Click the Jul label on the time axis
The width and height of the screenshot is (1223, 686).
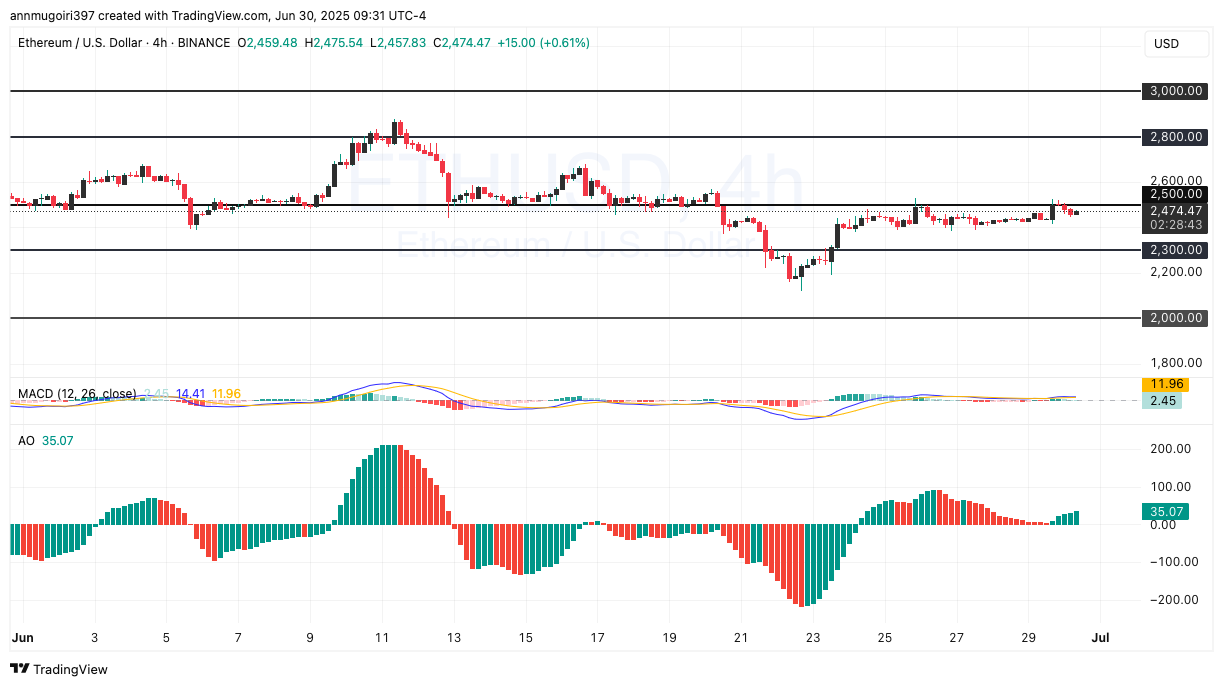pos(1102,637)
